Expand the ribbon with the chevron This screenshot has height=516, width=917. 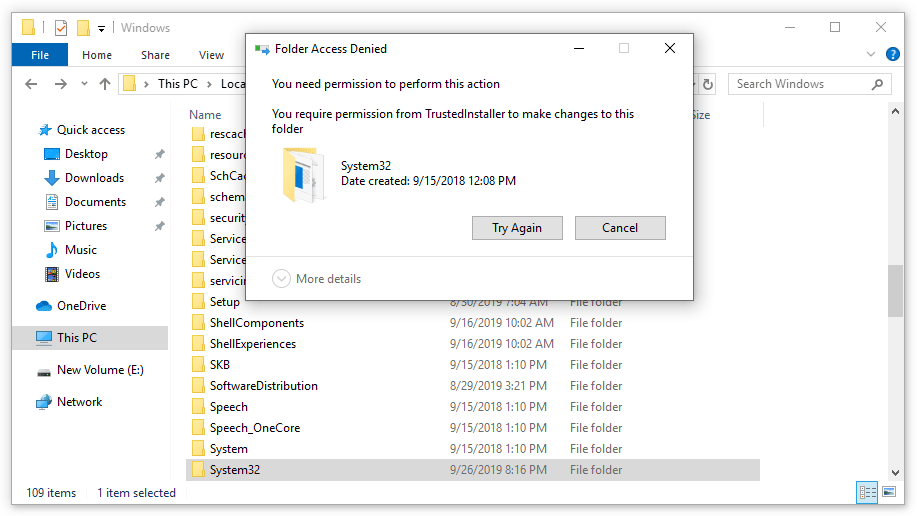click(x=870, y=55)
